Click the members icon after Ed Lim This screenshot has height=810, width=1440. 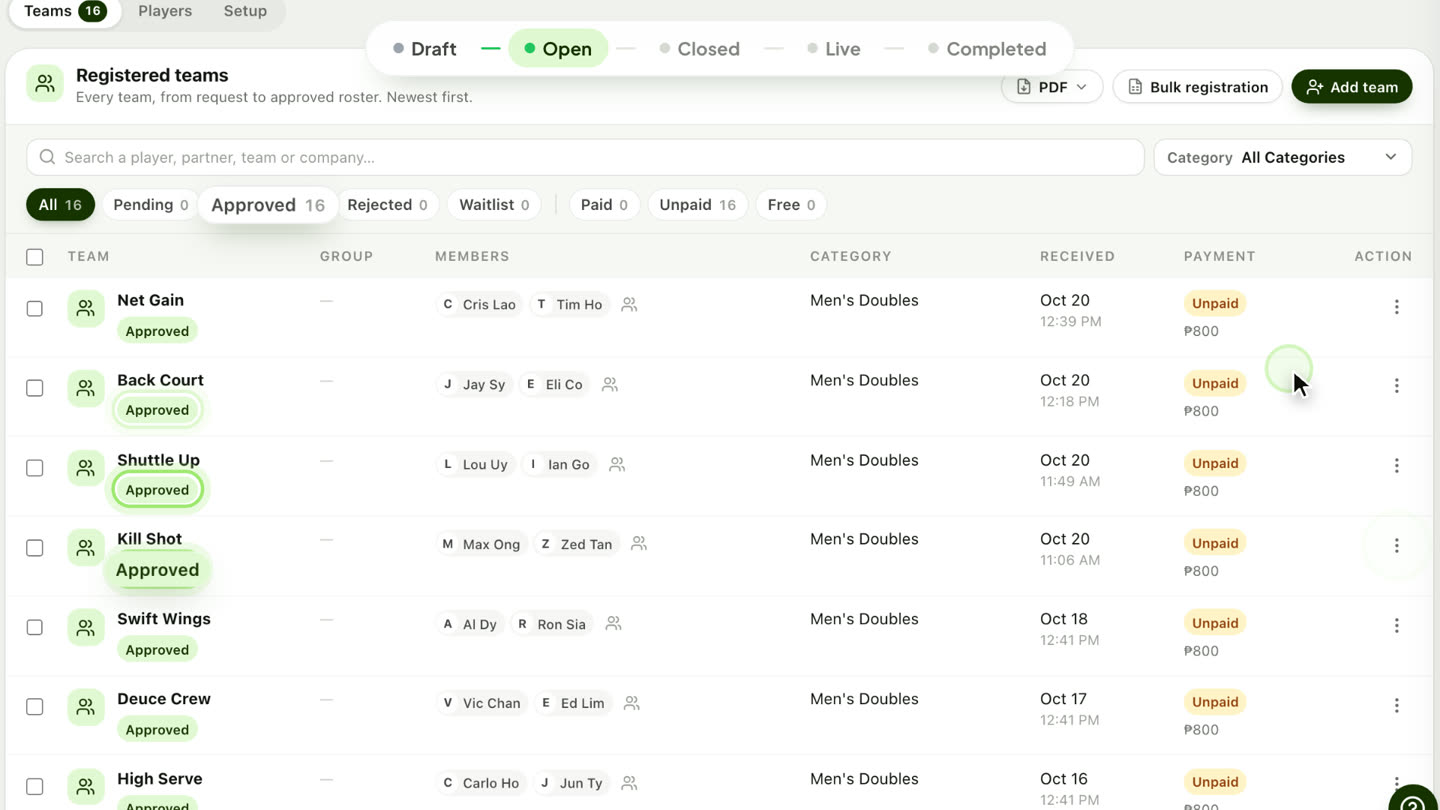point(632,703)
